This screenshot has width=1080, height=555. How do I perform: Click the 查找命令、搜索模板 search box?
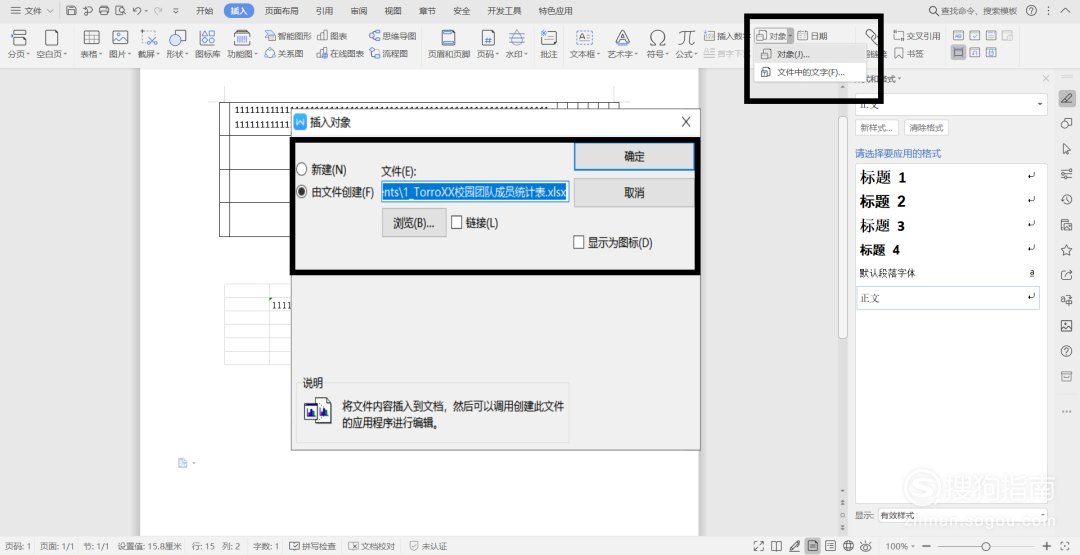[973, 11]
